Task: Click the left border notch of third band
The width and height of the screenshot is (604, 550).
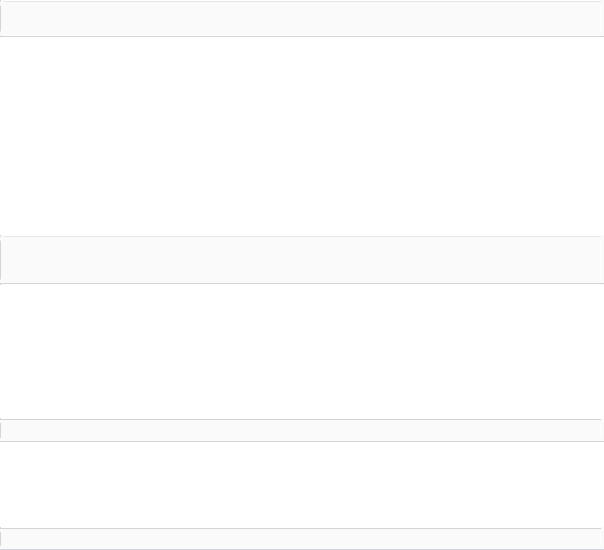Action: click(1, 430)
